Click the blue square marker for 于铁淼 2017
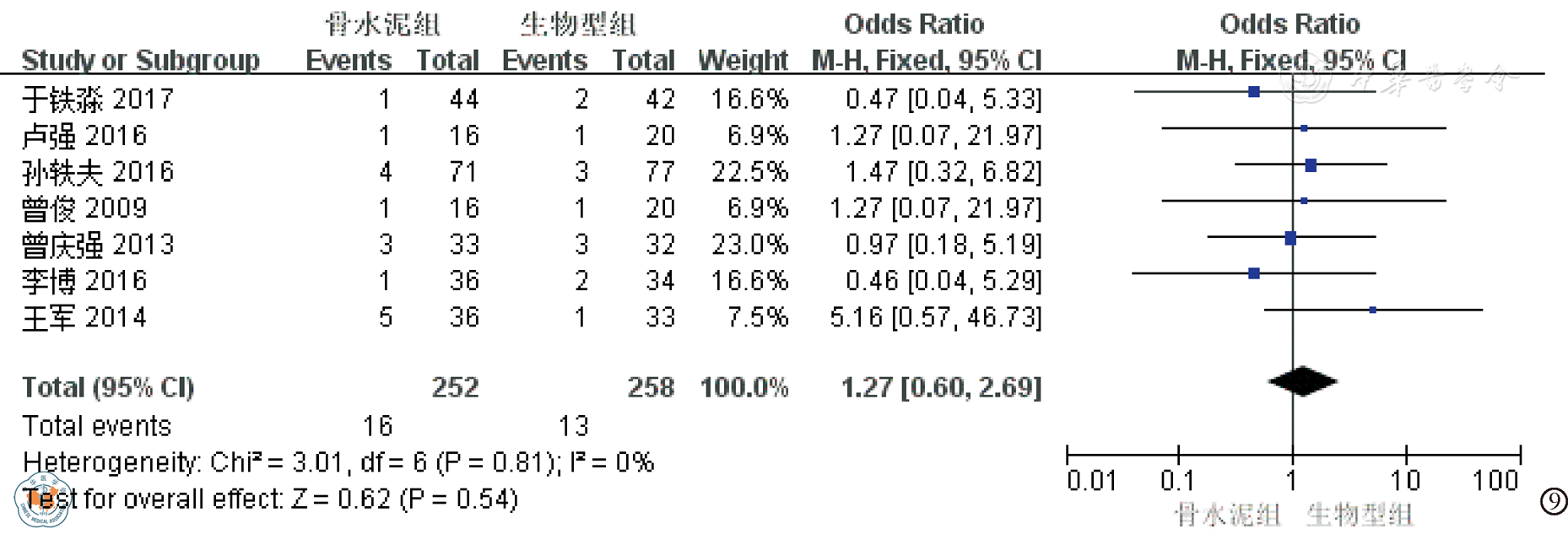 click(x=1254, y=92)
